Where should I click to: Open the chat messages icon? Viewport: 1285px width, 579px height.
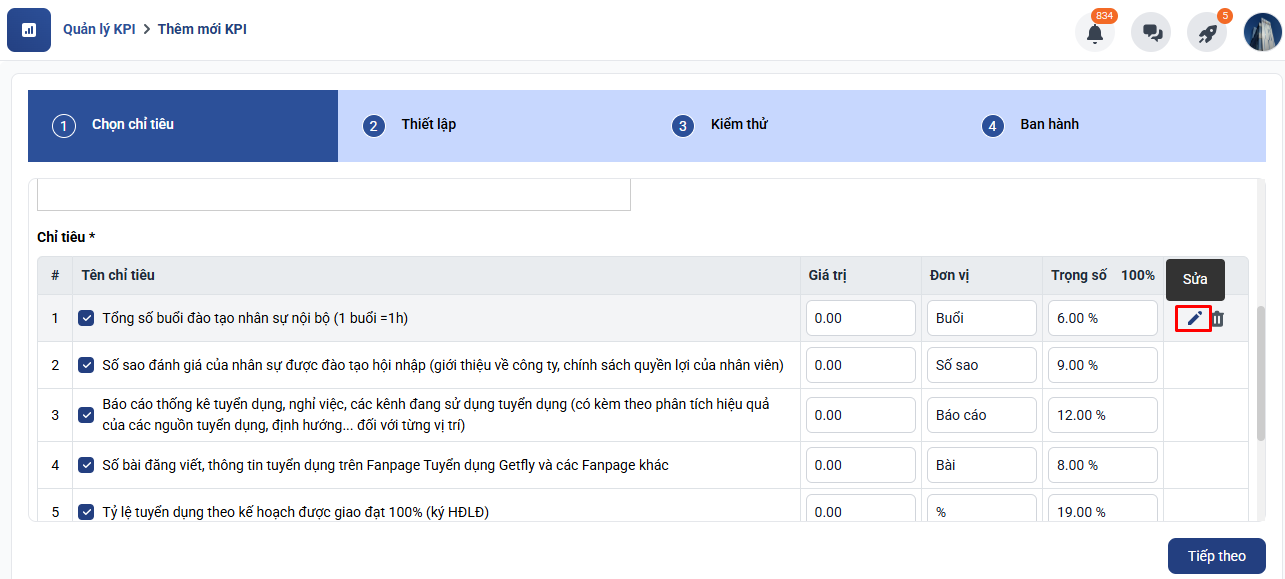[1151, 33]
